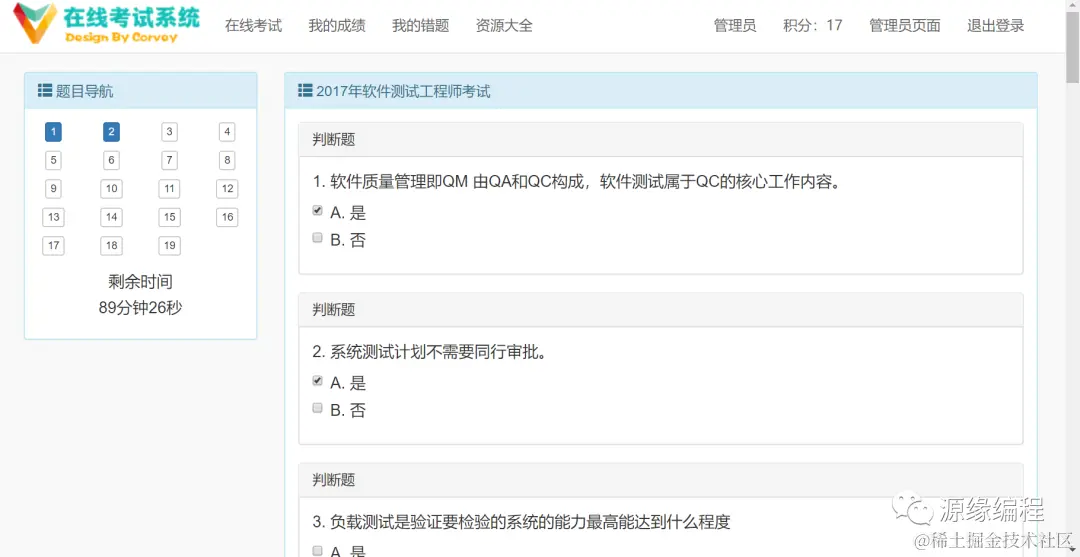Jump to question 6 in navigator
The height and width of the screenshot is (557, 1080).
coord(112,160)
